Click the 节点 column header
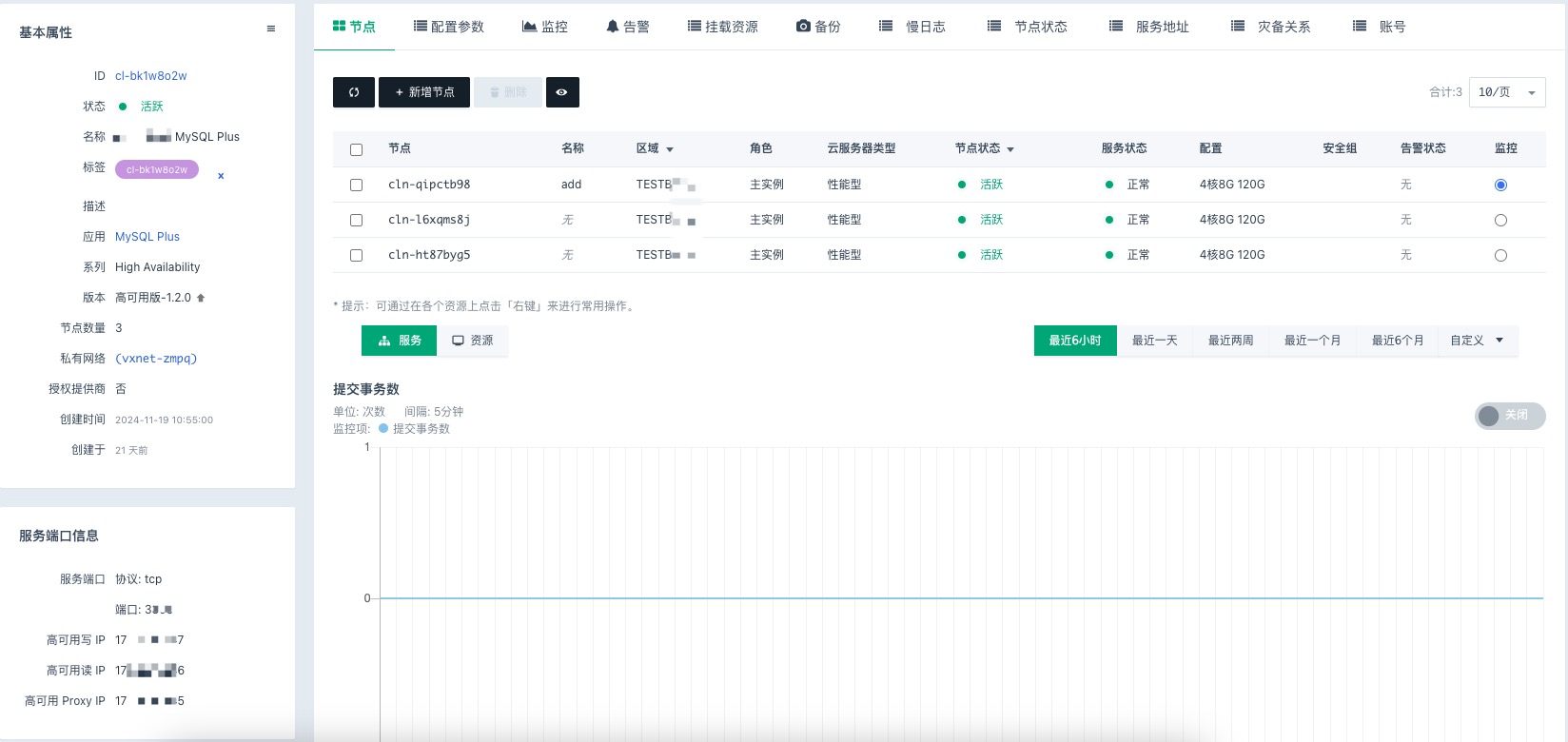The width and height of the screenshot is (1568, 742). point(400,148)
